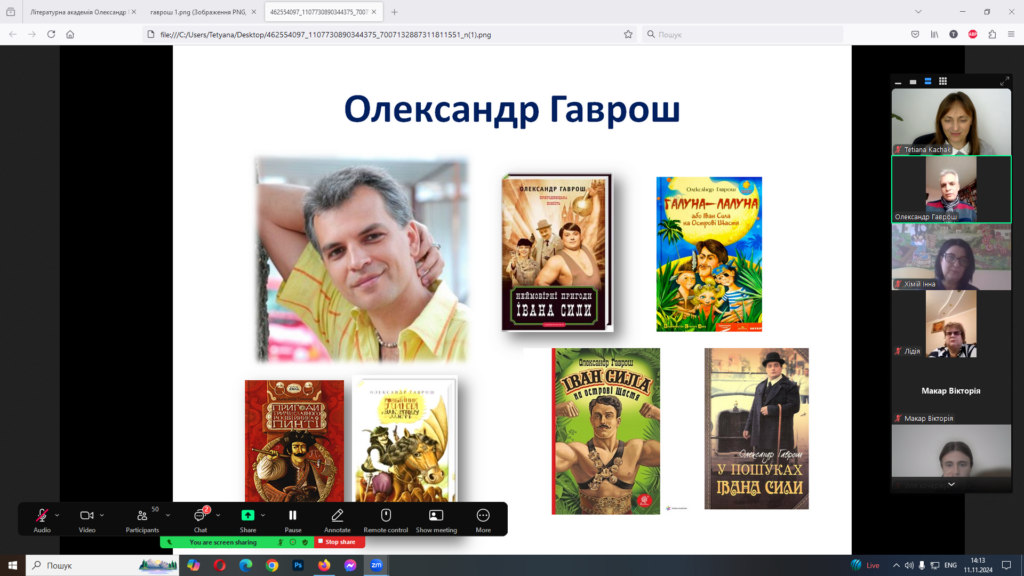1024x576 pixels.
Task: Open the Zoom Chat with unread messages
Action: pyautogui.click(x=200, y=516)
